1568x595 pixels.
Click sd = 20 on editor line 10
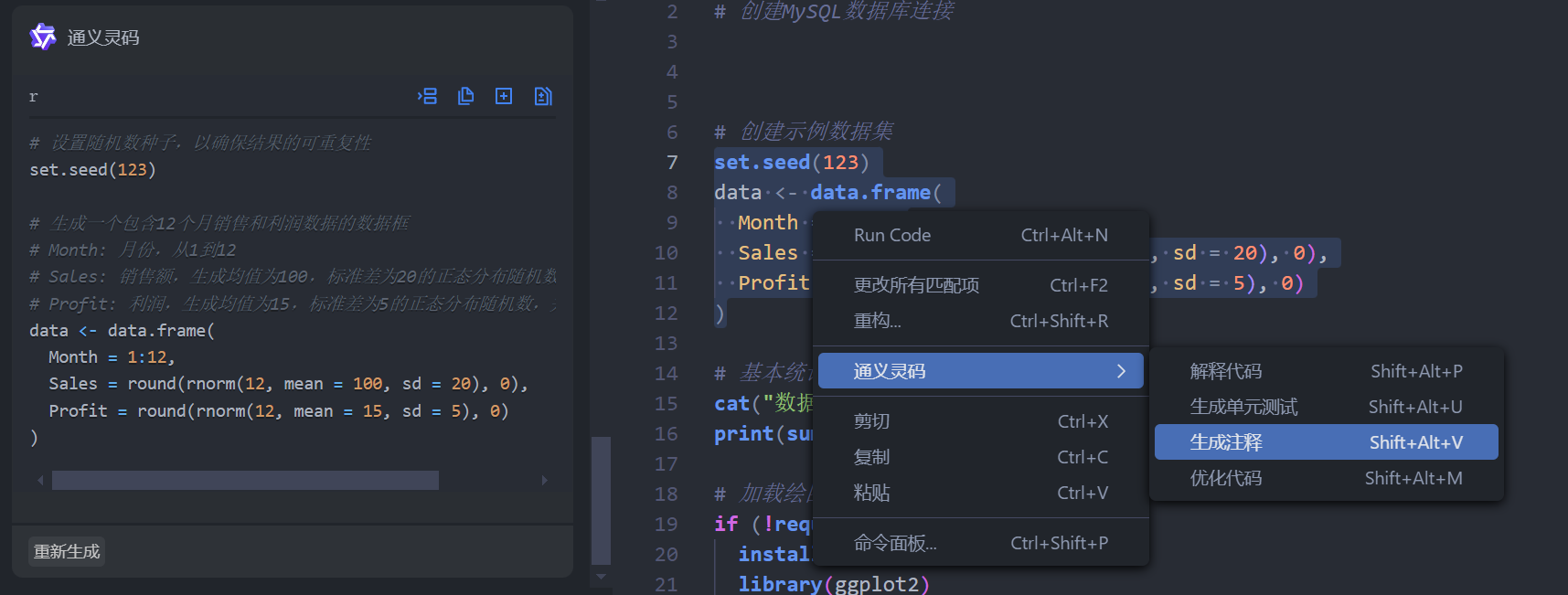(x=1215, y=253)
